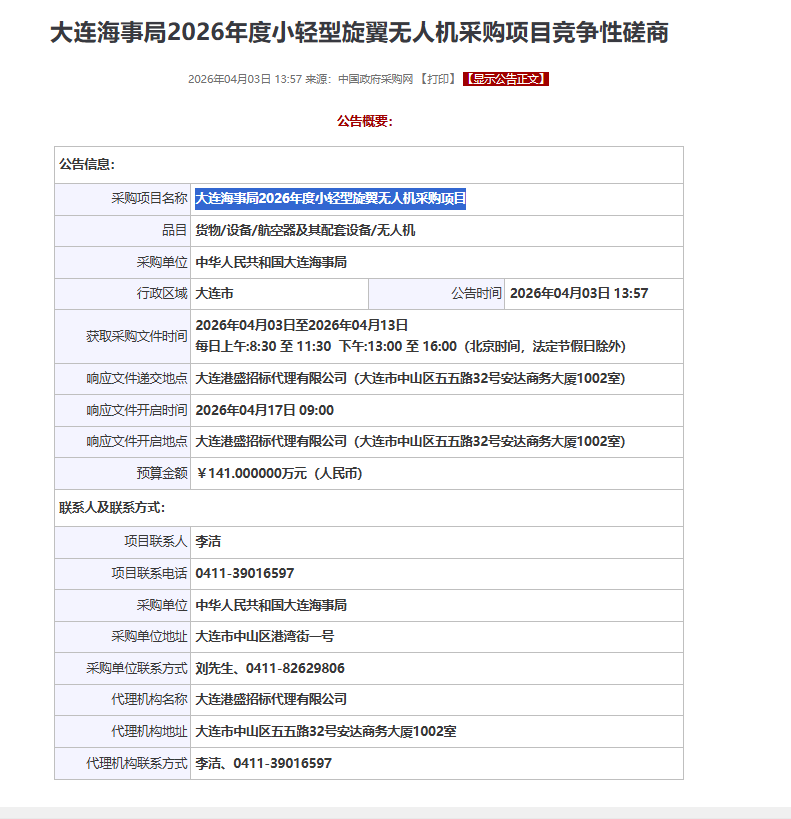Click the 公告信息 section header
This screenshot has width=791, height=819.
87,164
